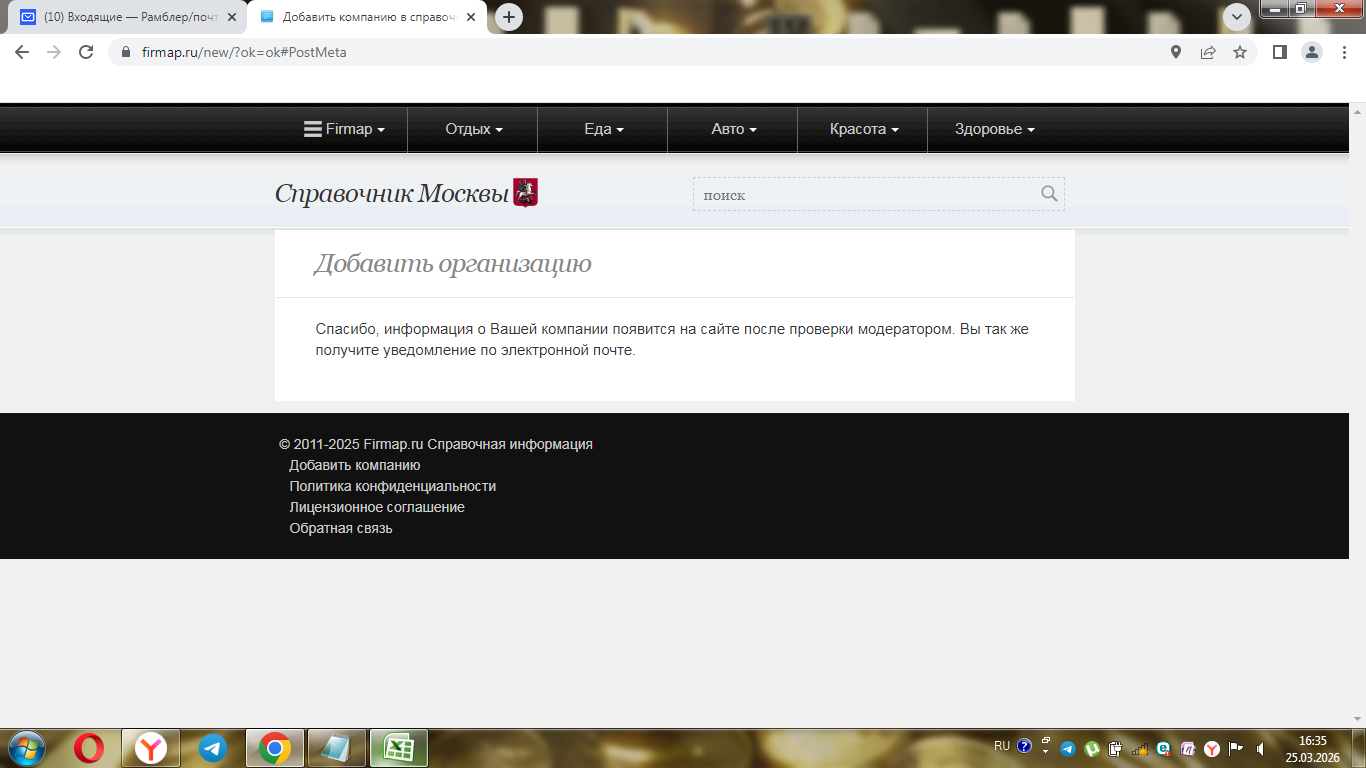Viewport: 1366px width, 768px height.
Task: Restore down the Chrome window
Action: click(1302, 8)
